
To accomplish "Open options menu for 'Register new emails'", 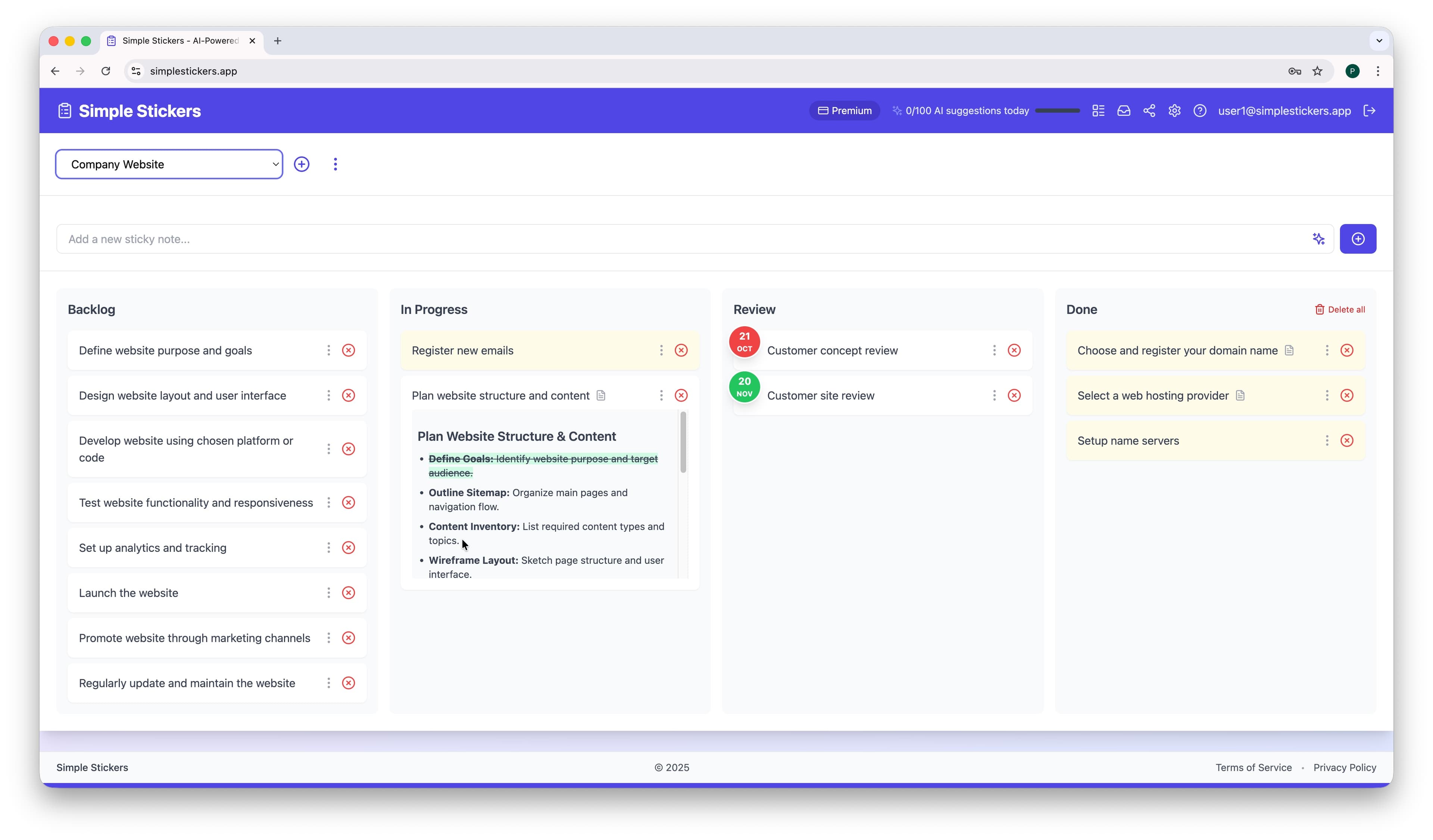I will pyautogui.click(x=661, y=350).
